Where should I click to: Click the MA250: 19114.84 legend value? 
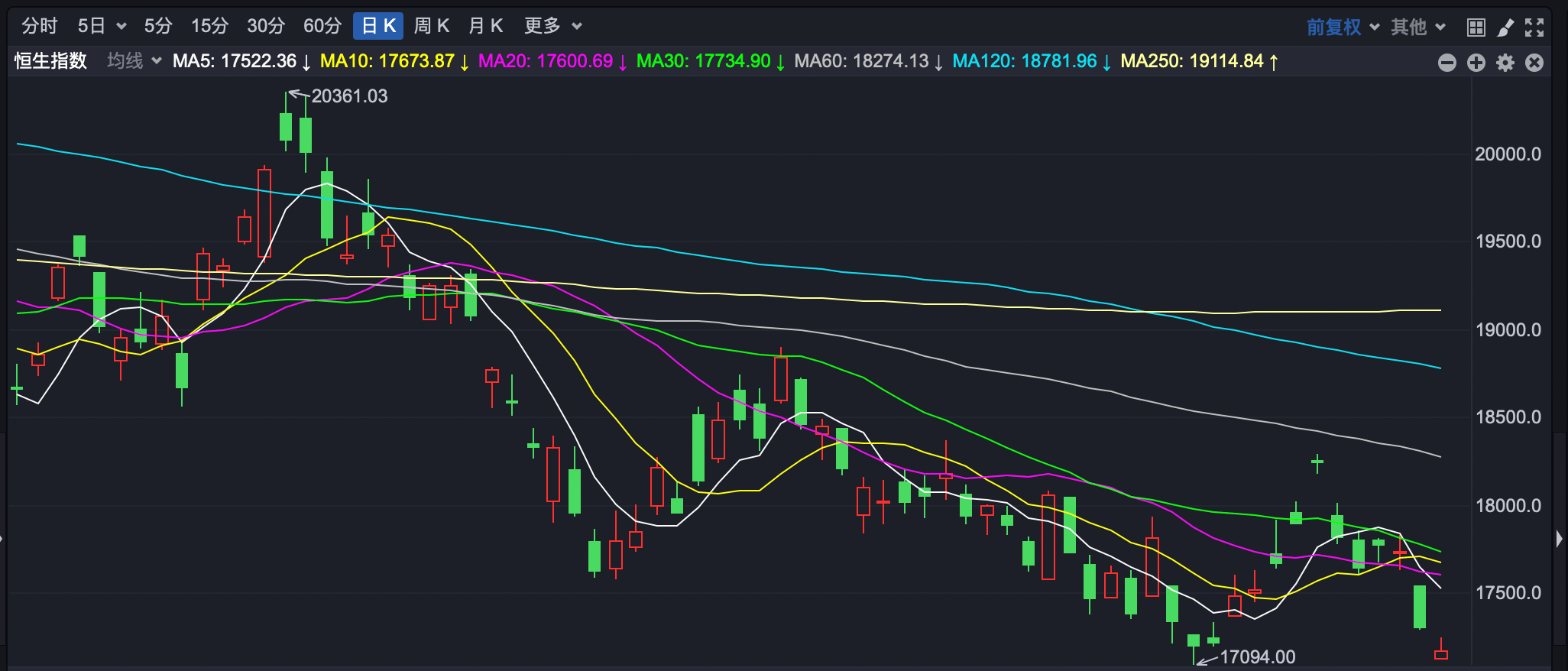click(x=1200, y=61)
